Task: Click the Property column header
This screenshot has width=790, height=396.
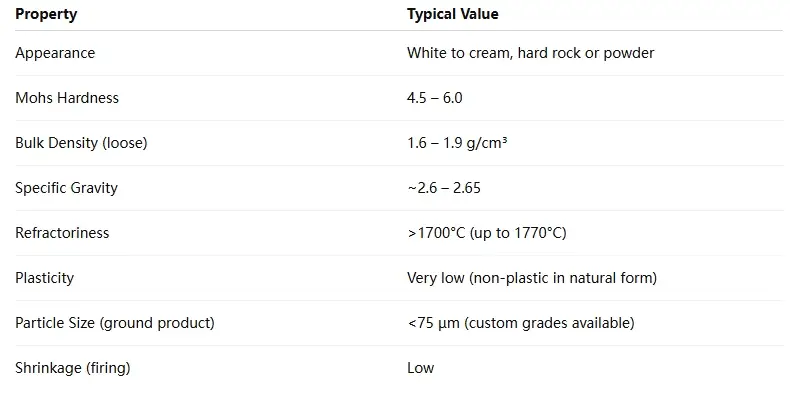Action: click(x=46, y=14)
